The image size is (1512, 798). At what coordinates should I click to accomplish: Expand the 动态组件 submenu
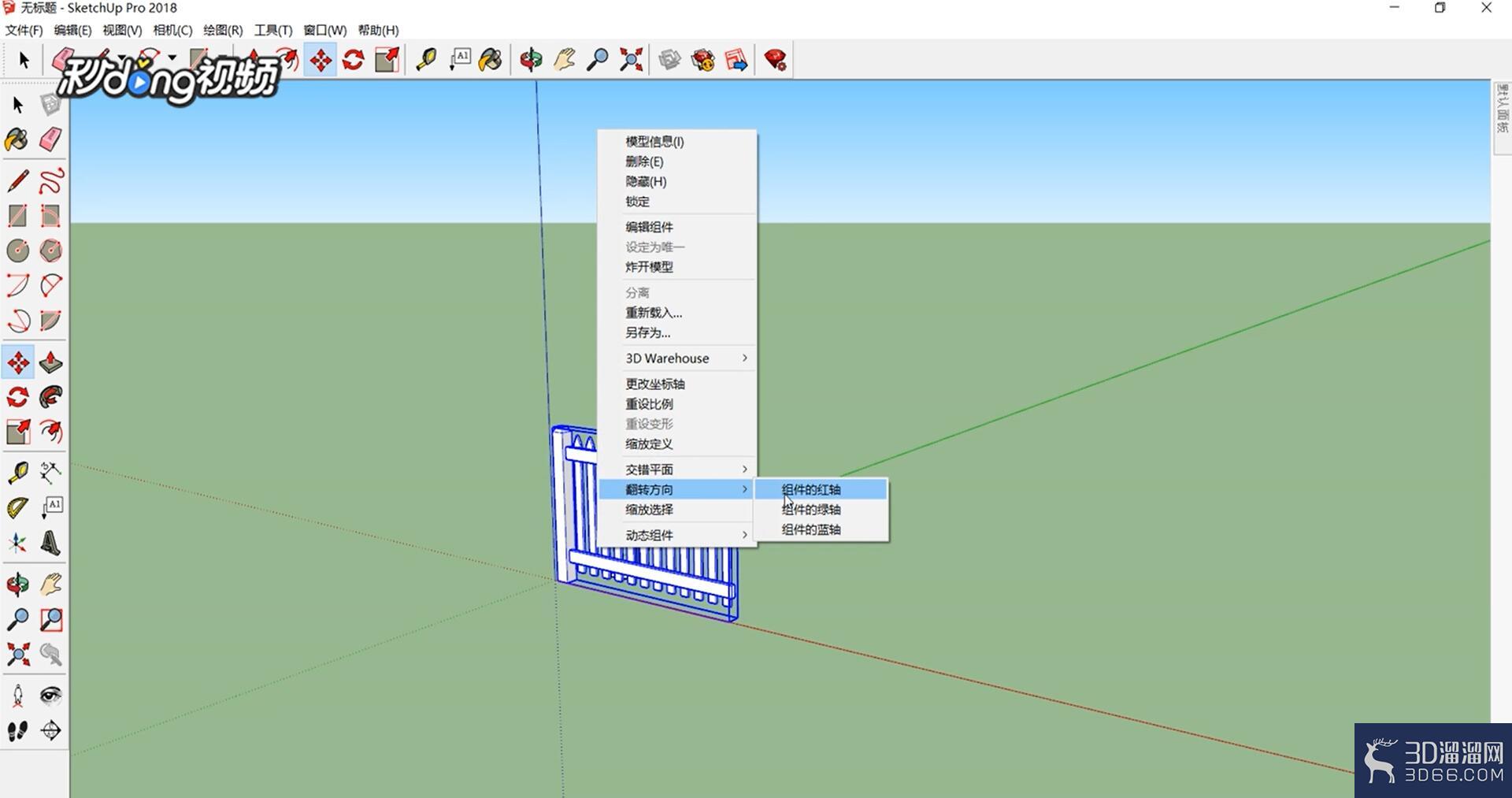[677, 535]
